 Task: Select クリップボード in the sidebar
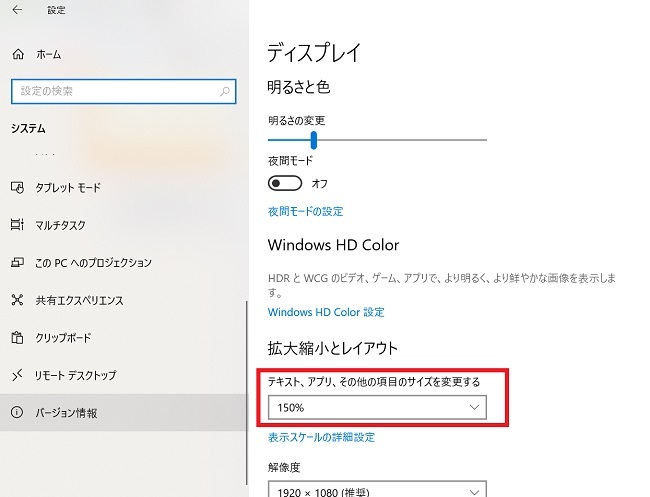124,337
